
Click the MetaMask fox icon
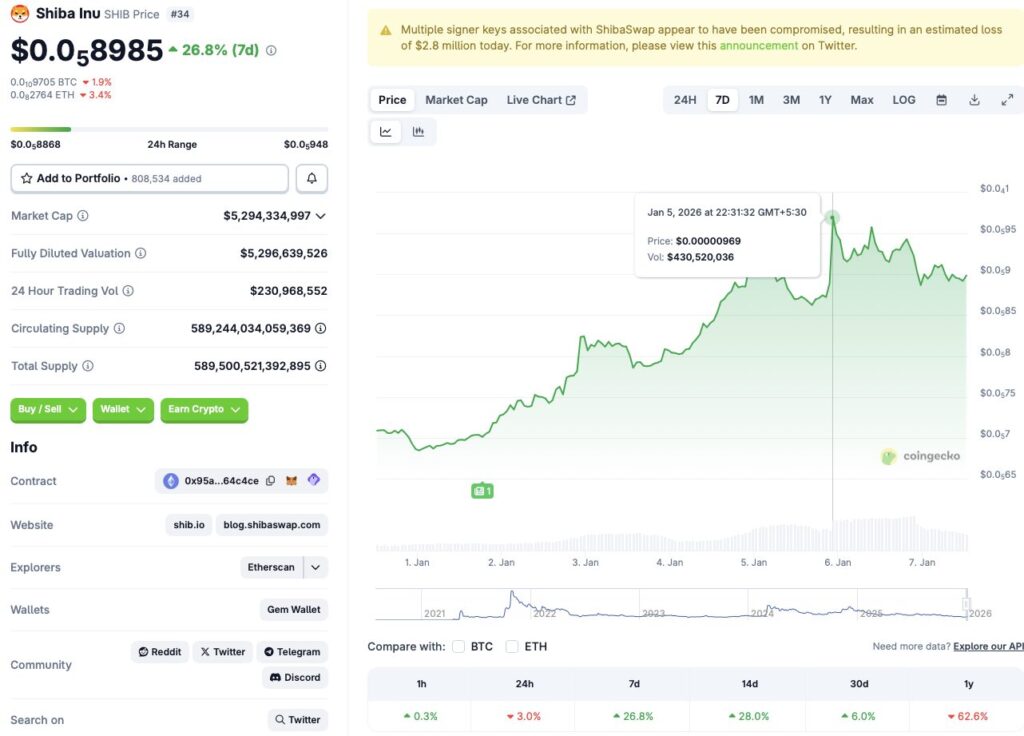tap(292, 481)
